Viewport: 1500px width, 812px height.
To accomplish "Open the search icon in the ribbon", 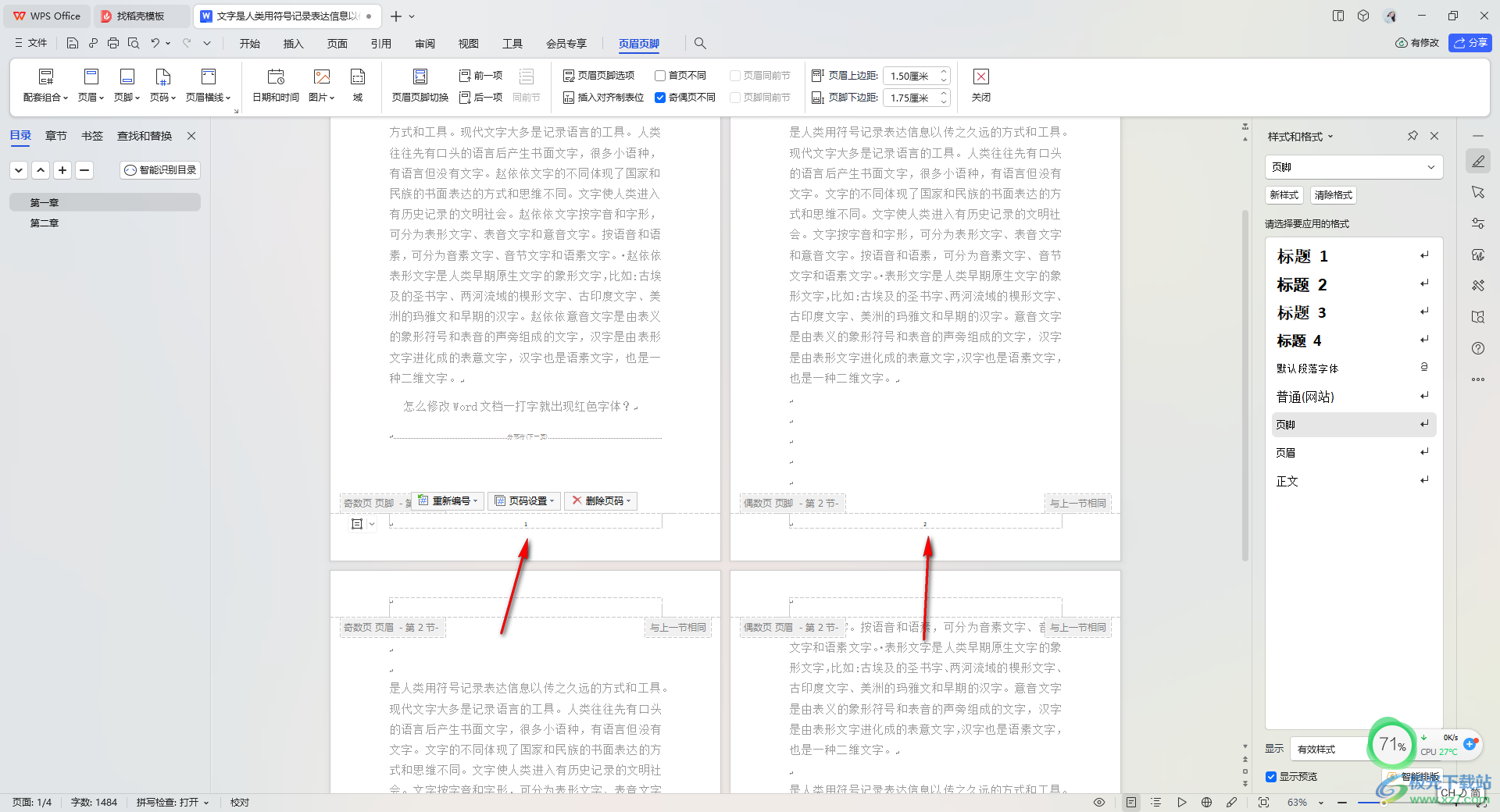I will click(700, 43).
